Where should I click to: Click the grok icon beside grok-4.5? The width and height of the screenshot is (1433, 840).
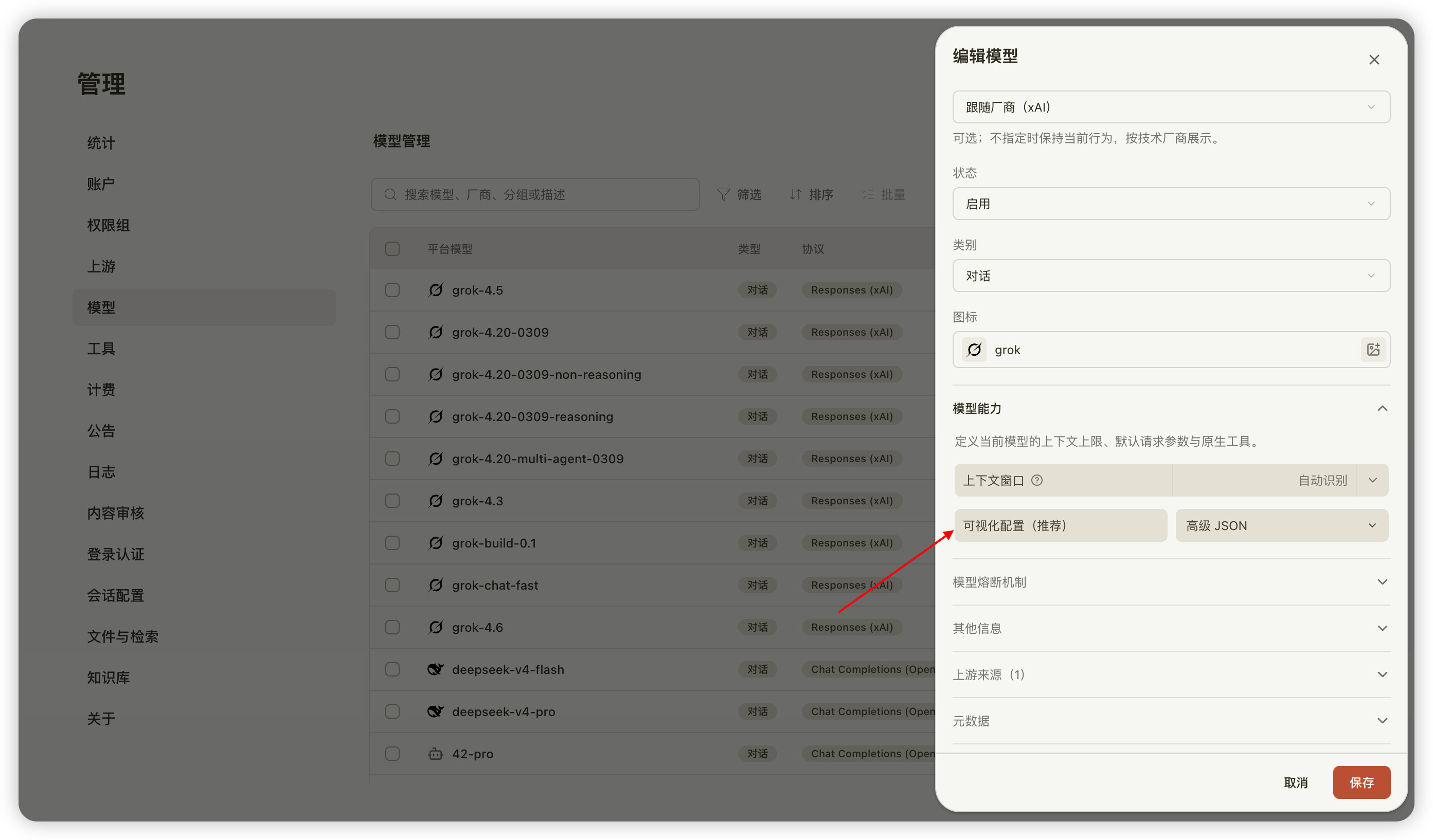[436, 290]
